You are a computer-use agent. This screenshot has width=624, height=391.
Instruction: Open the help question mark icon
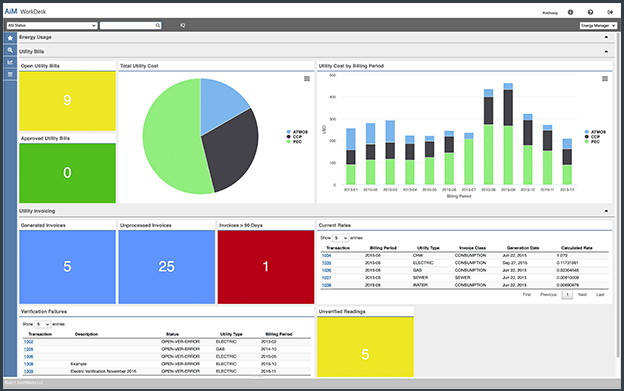tap(590, 12)
